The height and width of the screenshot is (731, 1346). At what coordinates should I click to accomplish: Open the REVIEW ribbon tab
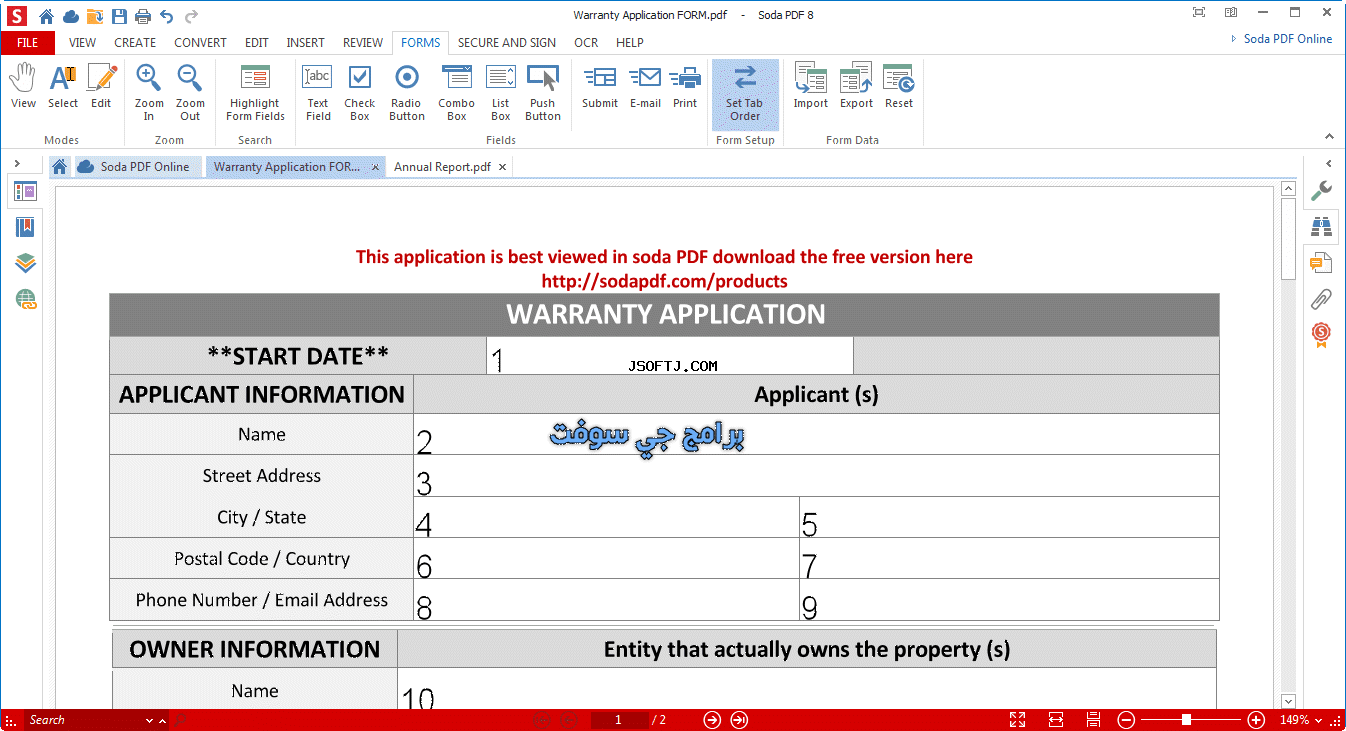tap(363, 43)
